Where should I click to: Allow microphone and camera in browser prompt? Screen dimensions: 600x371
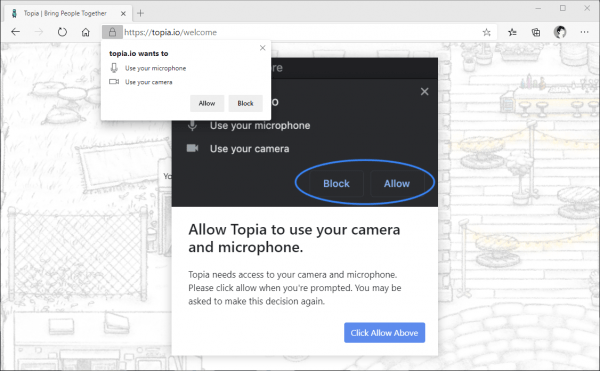coord(207,103)
